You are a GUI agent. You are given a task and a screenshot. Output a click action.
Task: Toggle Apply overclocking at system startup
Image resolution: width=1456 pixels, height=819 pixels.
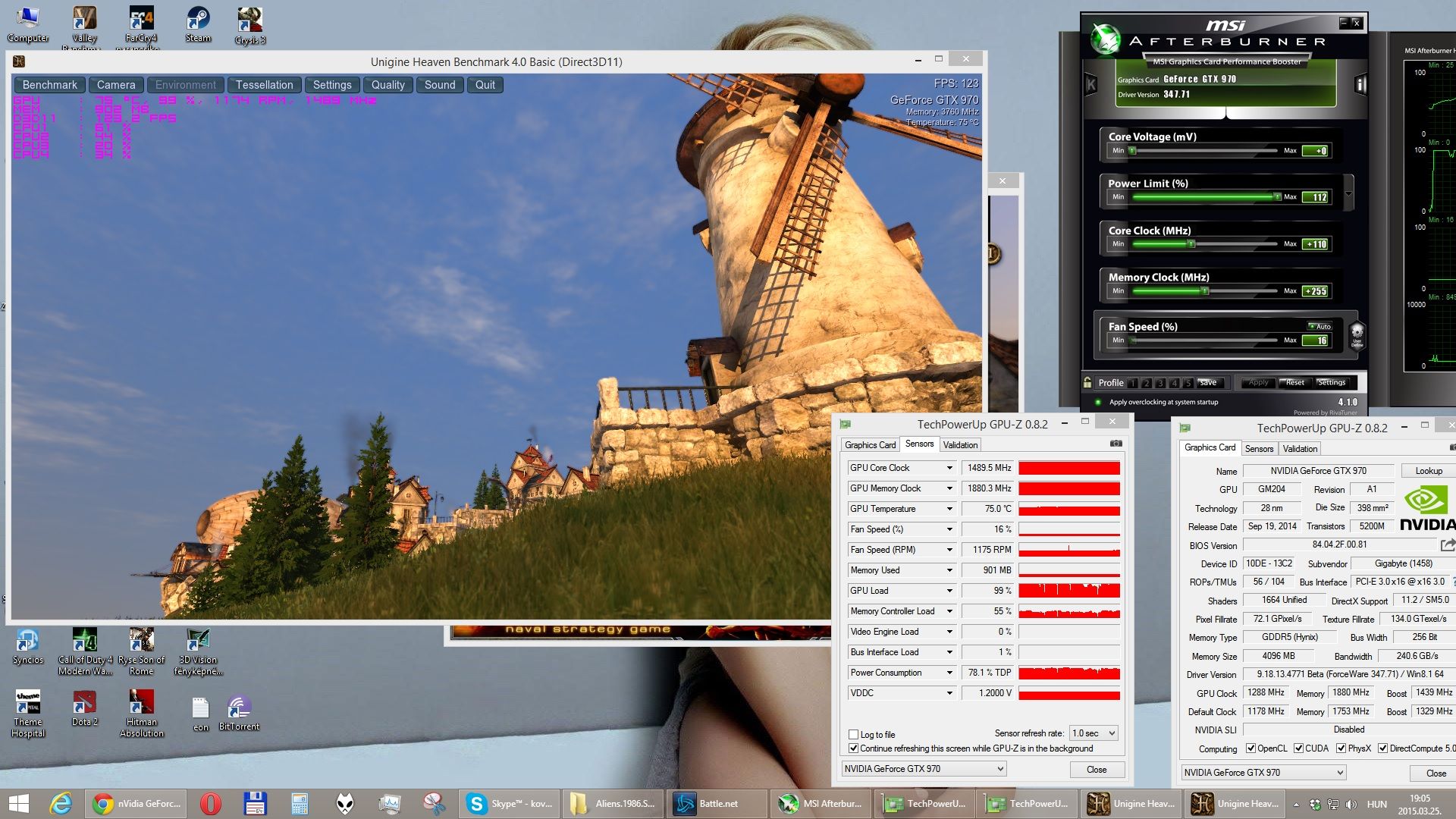point(1097,402)
